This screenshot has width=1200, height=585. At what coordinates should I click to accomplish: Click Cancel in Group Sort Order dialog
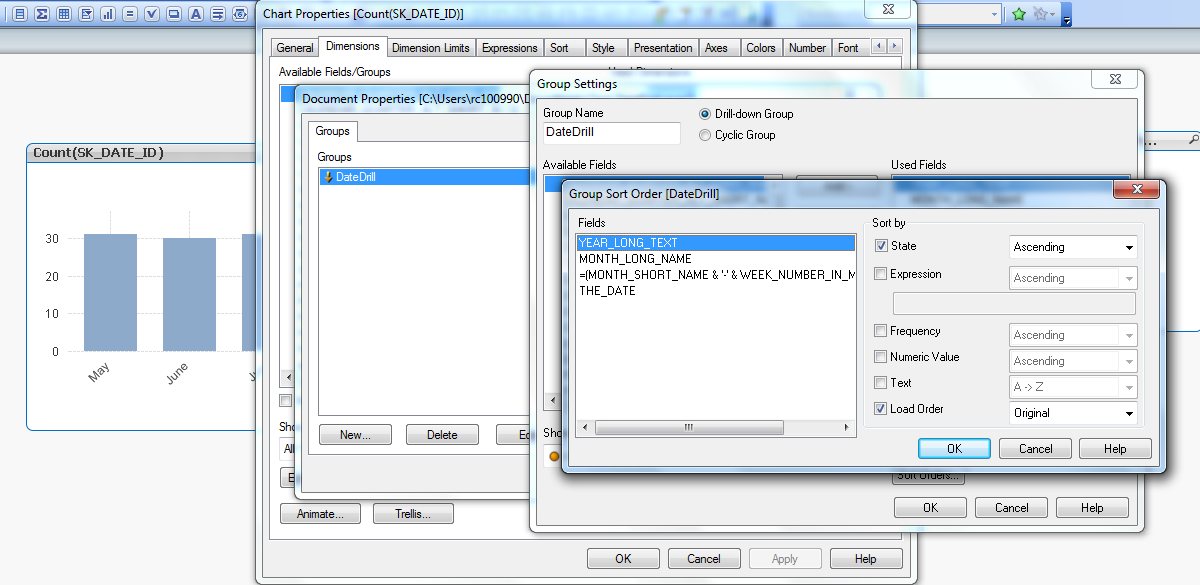[1035, 449]
